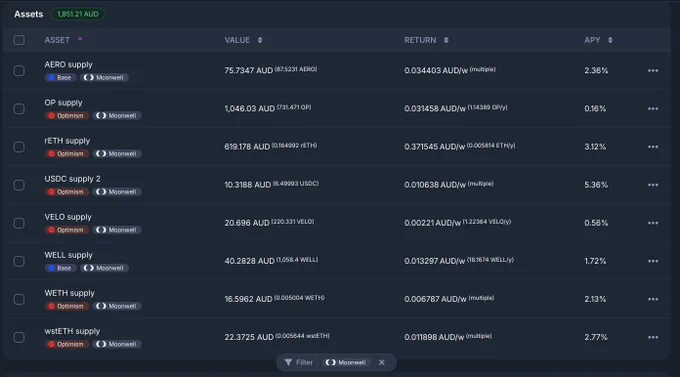
Task: Sort by the ASSET column arrow
Action: [x=80, y=39]
